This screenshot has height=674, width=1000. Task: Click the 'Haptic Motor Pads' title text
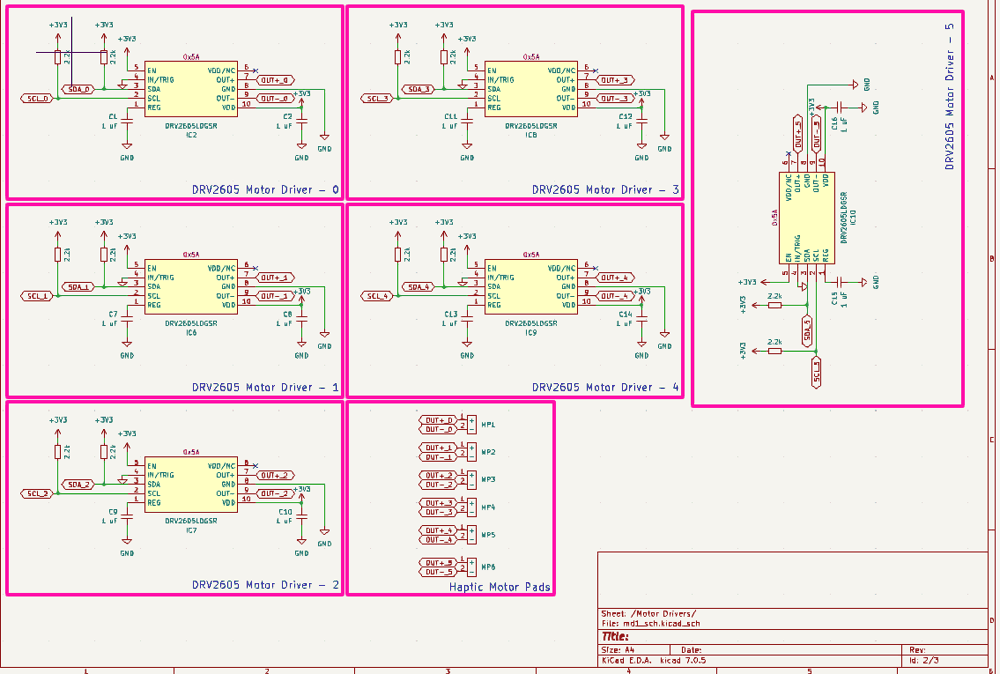click(499, 587)
